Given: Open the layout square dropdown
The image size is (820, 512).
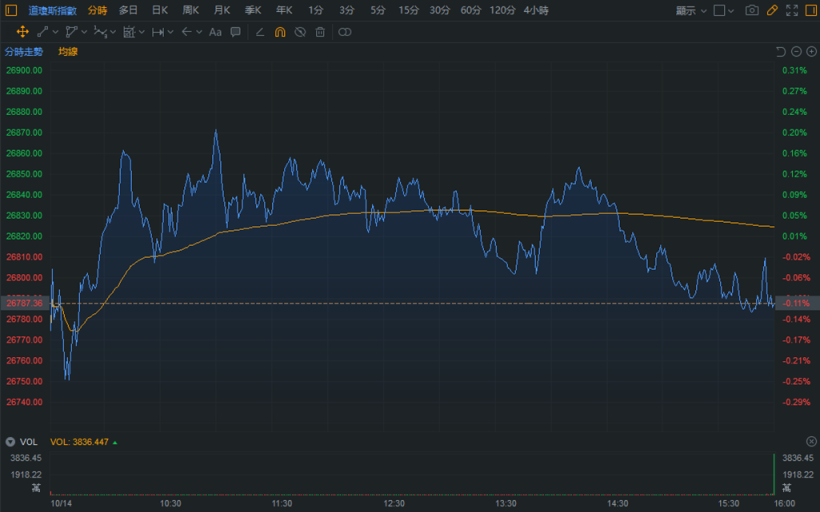Looking at the screenshot, I should tap(724, 10).
